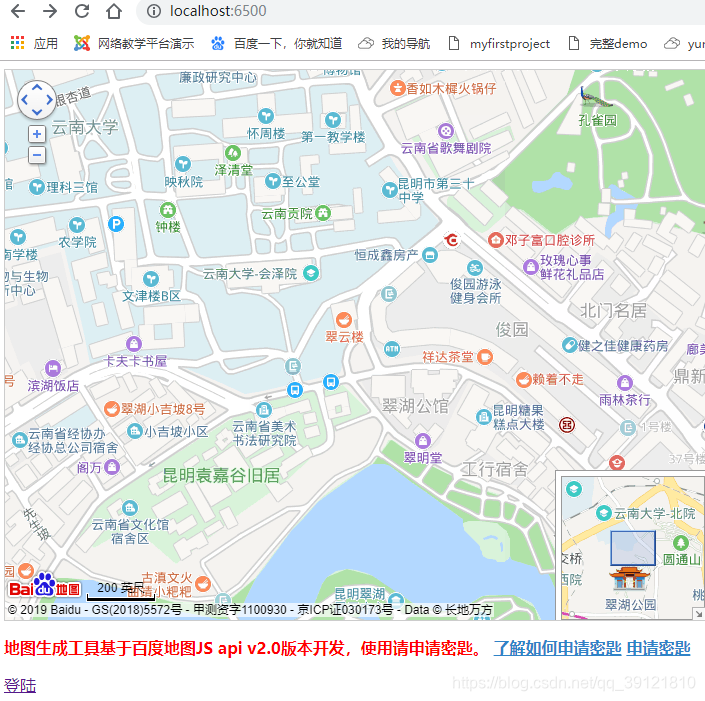Open 百度一下，你就知道 bookmark
705x701 pixels.
point(277,44)
